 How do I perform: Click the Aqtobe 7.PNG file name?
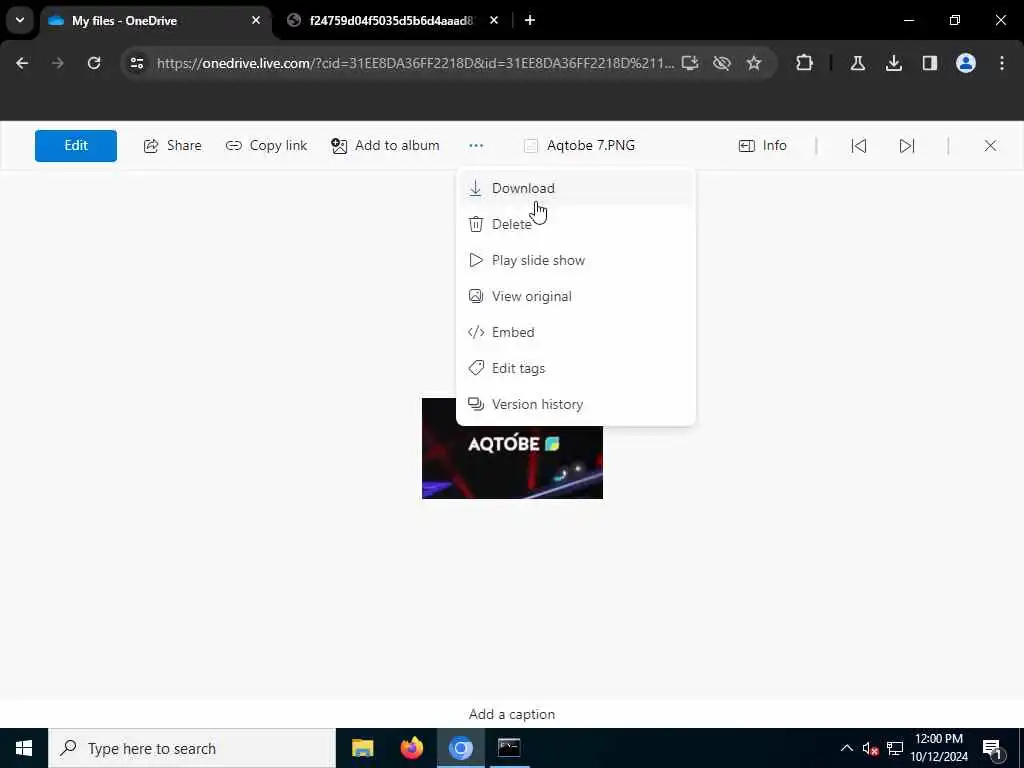(x=590, y=146)
